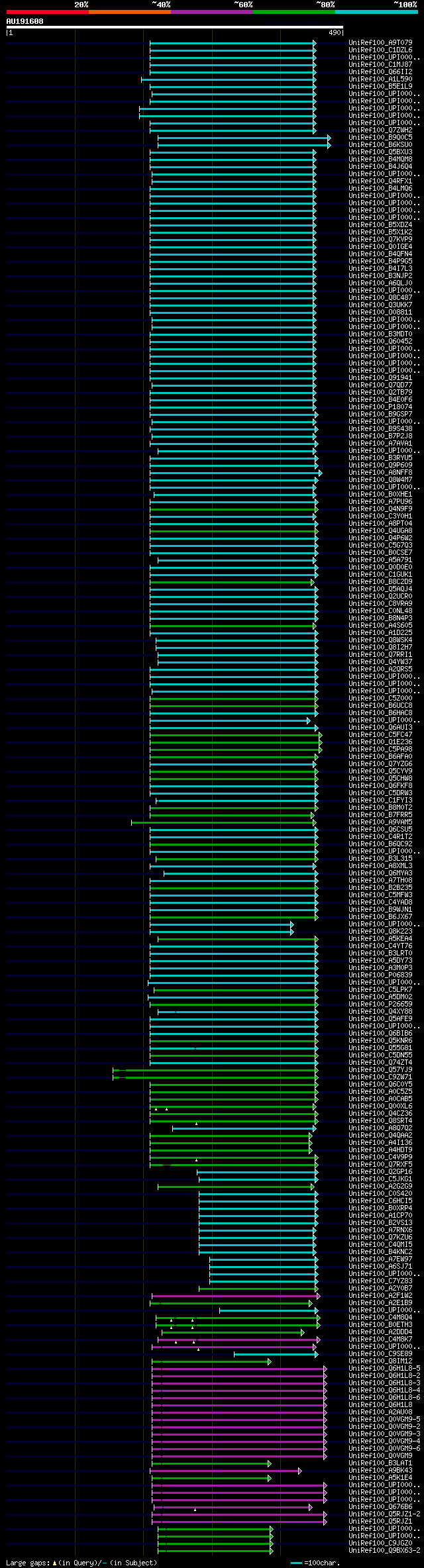Click the UniRef100_Q7KVP9 label
The width and height of the screenshot is (424, 1568).
[x=380, y=239]
